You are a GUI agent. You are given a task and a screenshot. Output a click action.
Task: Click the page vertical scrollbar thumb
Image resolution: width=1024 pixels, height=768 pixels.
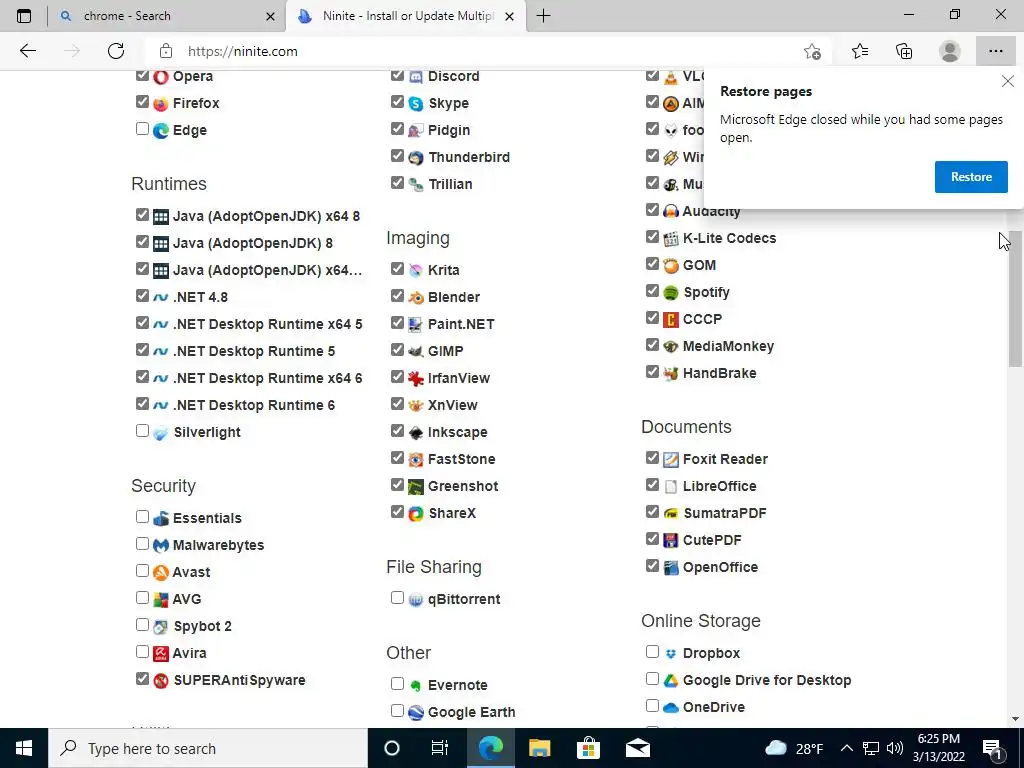pos(1015,299)
